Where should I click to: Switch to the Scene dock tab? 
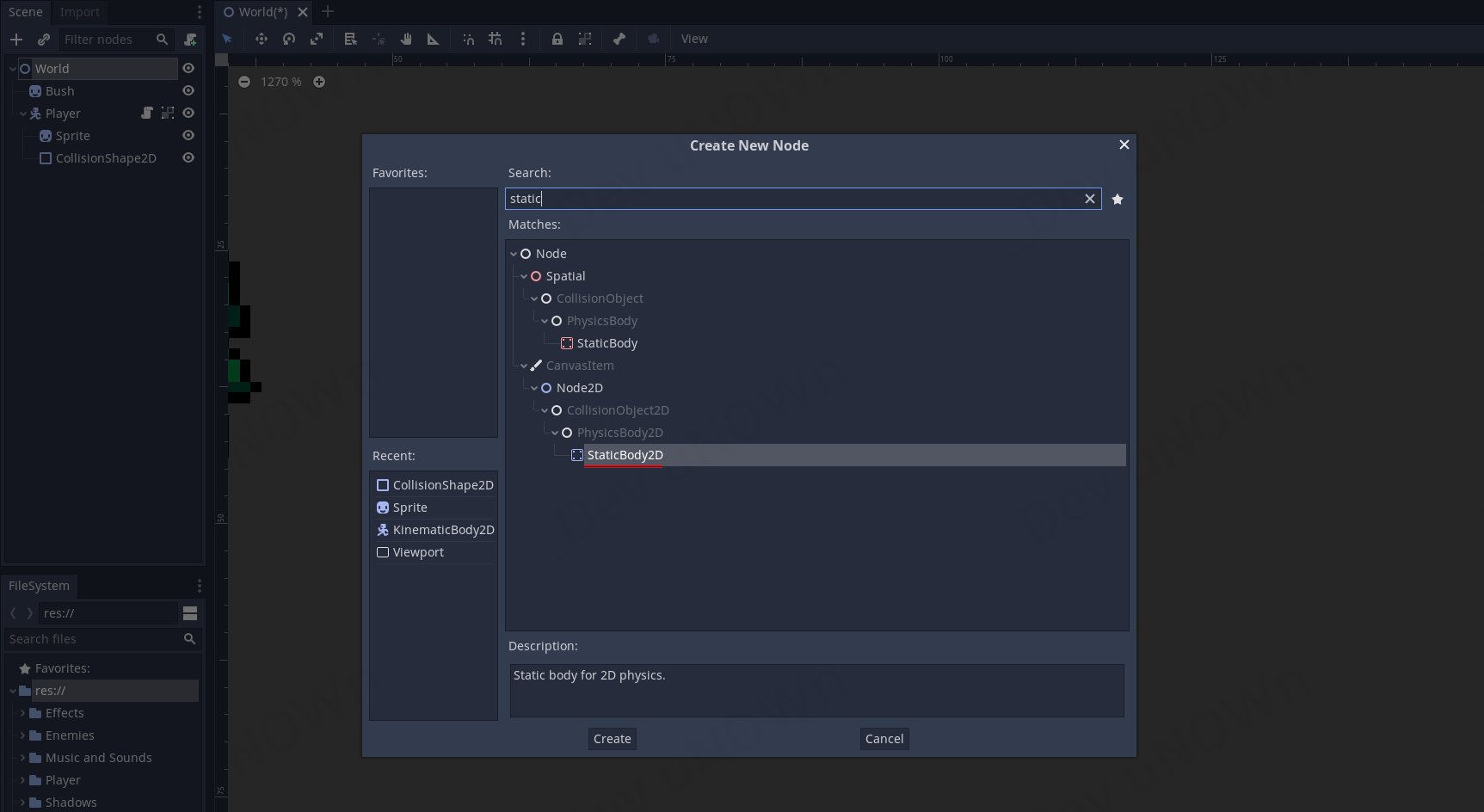(26, 12)
